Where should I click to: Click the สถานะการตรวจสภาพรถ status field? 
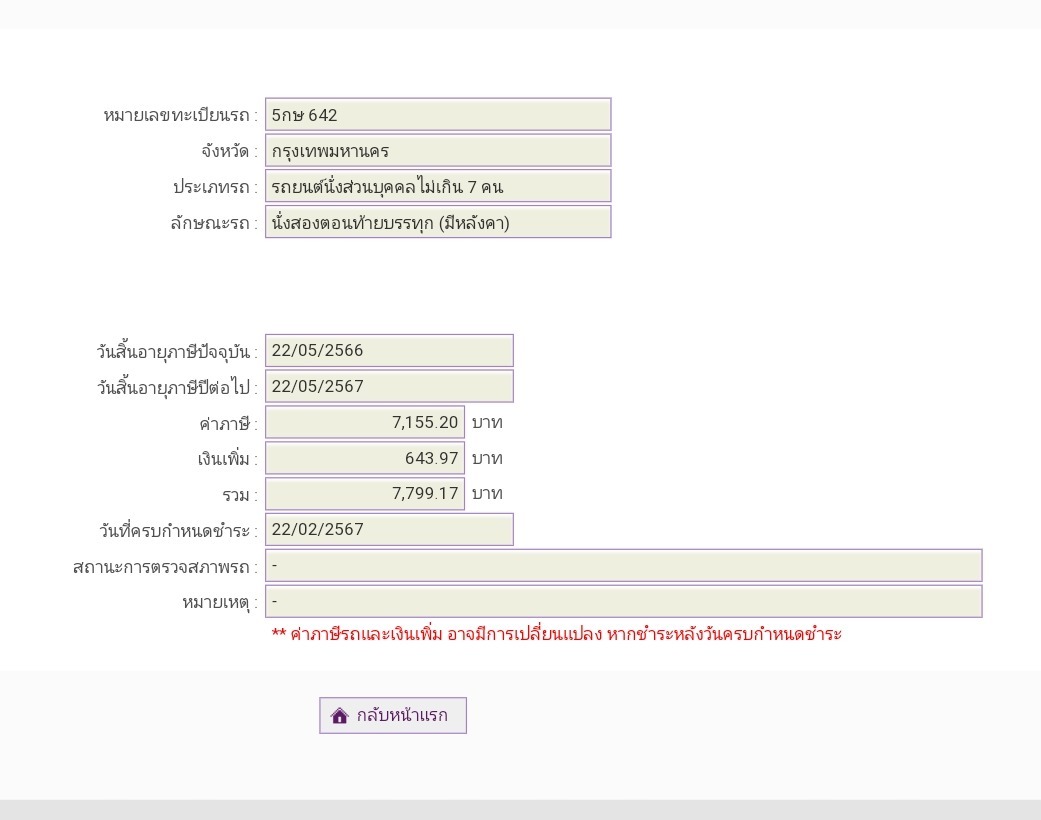[623, 566]
